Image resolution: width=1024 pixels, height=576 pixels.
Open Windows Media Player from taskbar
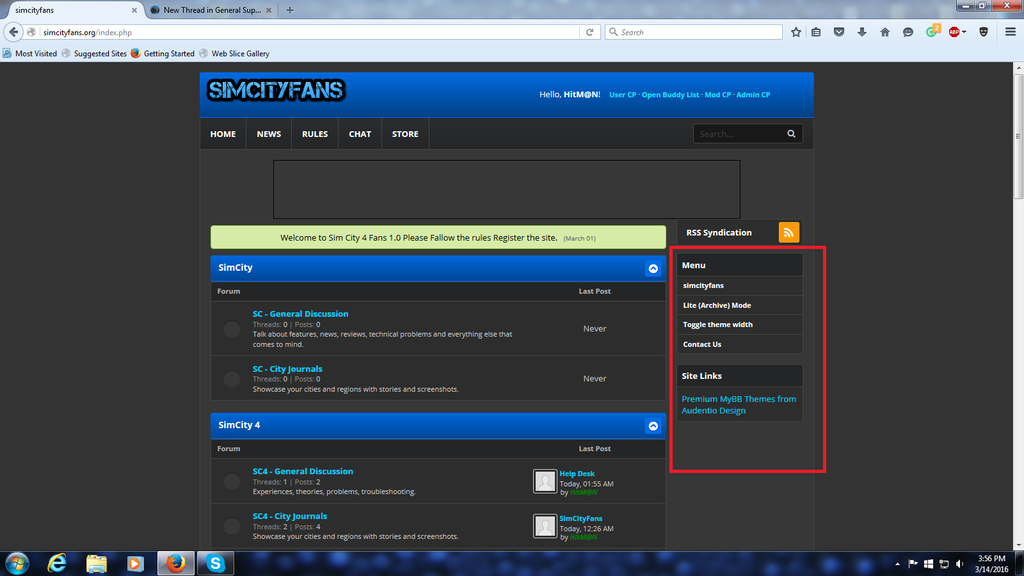135,563
